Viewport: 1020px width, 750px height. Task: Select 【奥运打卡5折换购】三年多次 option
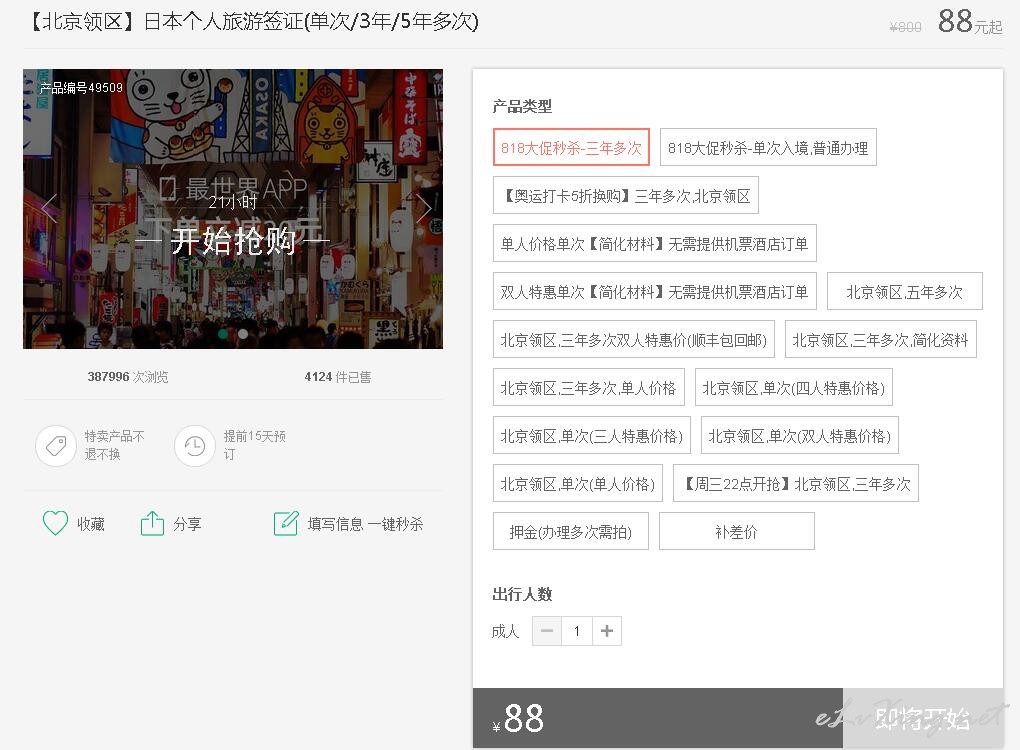[626, 196]
